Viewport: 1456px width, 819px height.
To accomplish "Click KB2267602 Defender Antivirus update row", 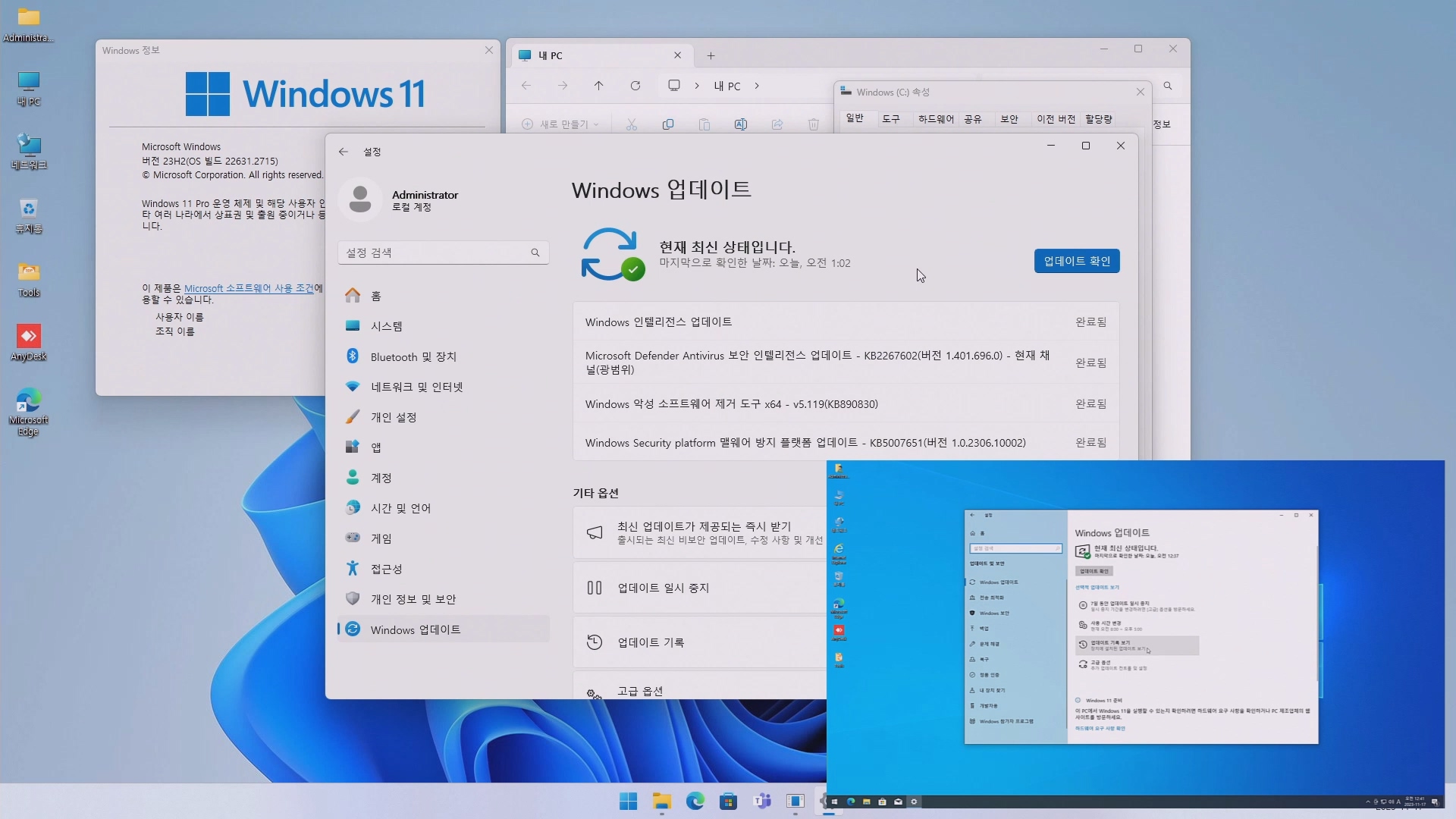I will click(x=846, y=362).
